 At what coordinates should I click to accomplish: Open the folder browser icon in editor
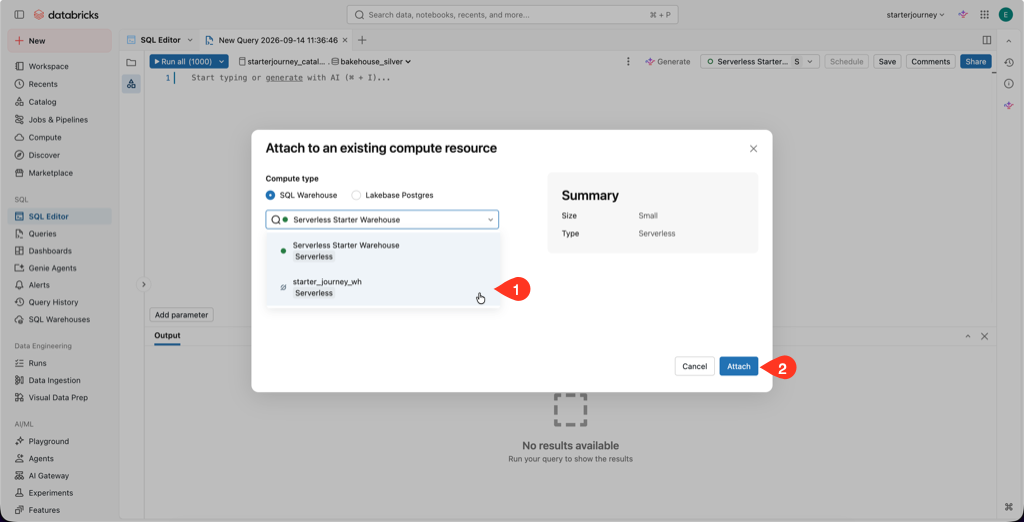click(131, 63)
